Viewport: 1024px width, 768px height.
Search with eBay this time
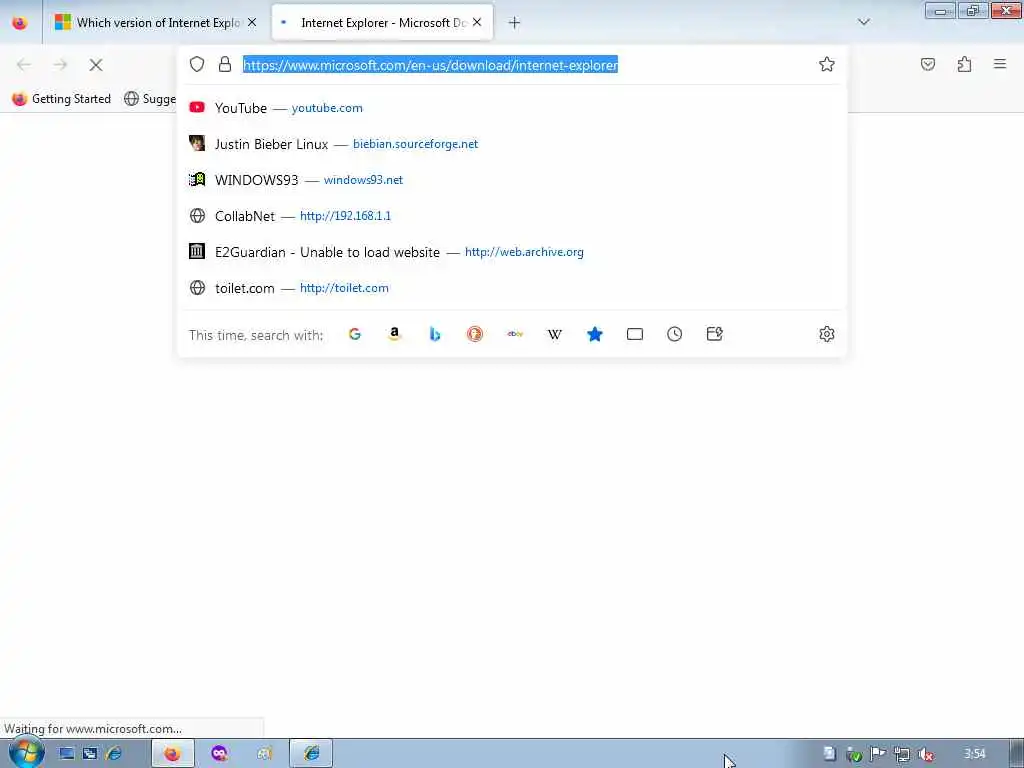click(515, 334)
